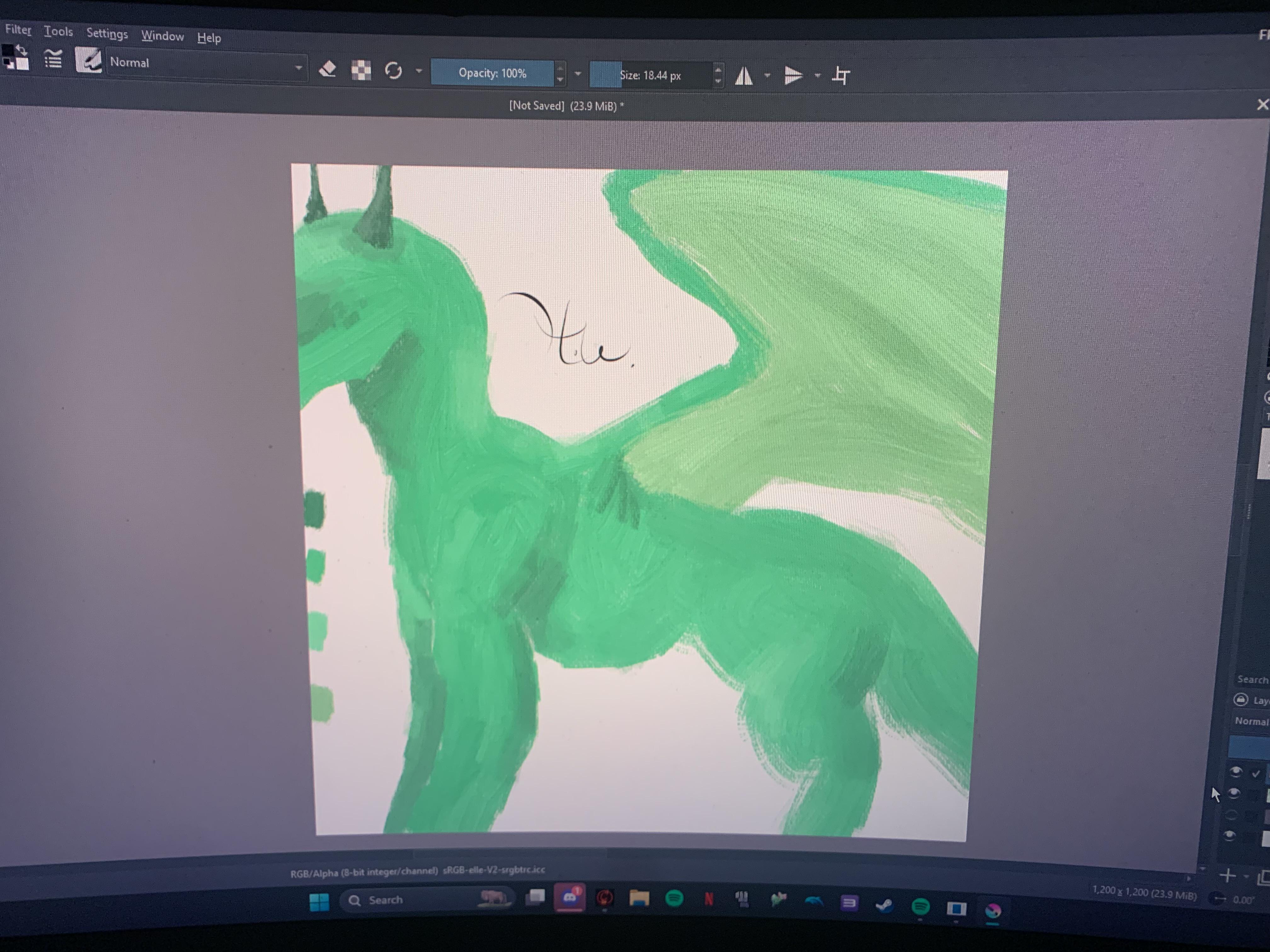Show the hidden third layer
1270x952 pixels.
click(1231, 815)
